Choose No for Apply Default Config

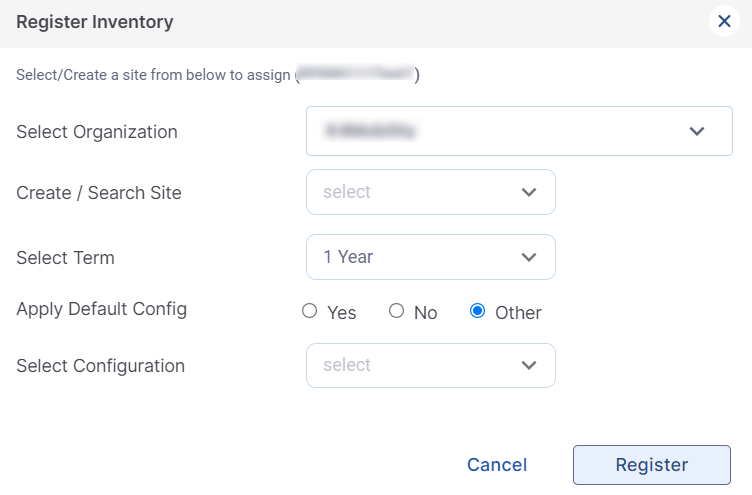coord(396,311)
